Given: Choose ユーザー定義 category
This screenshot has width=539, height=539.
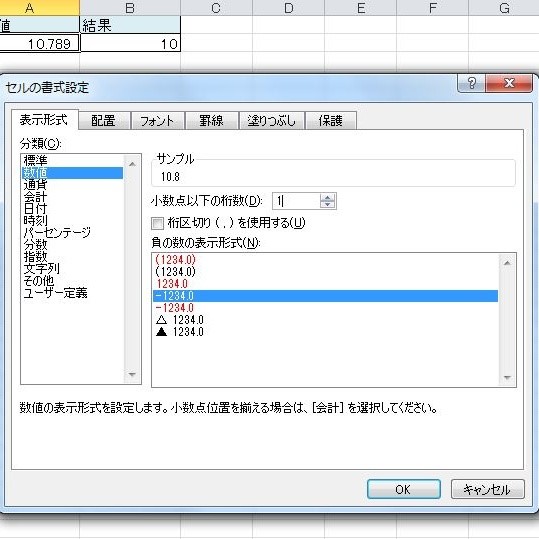Looking at the screenshot, I should click(72, 293).
